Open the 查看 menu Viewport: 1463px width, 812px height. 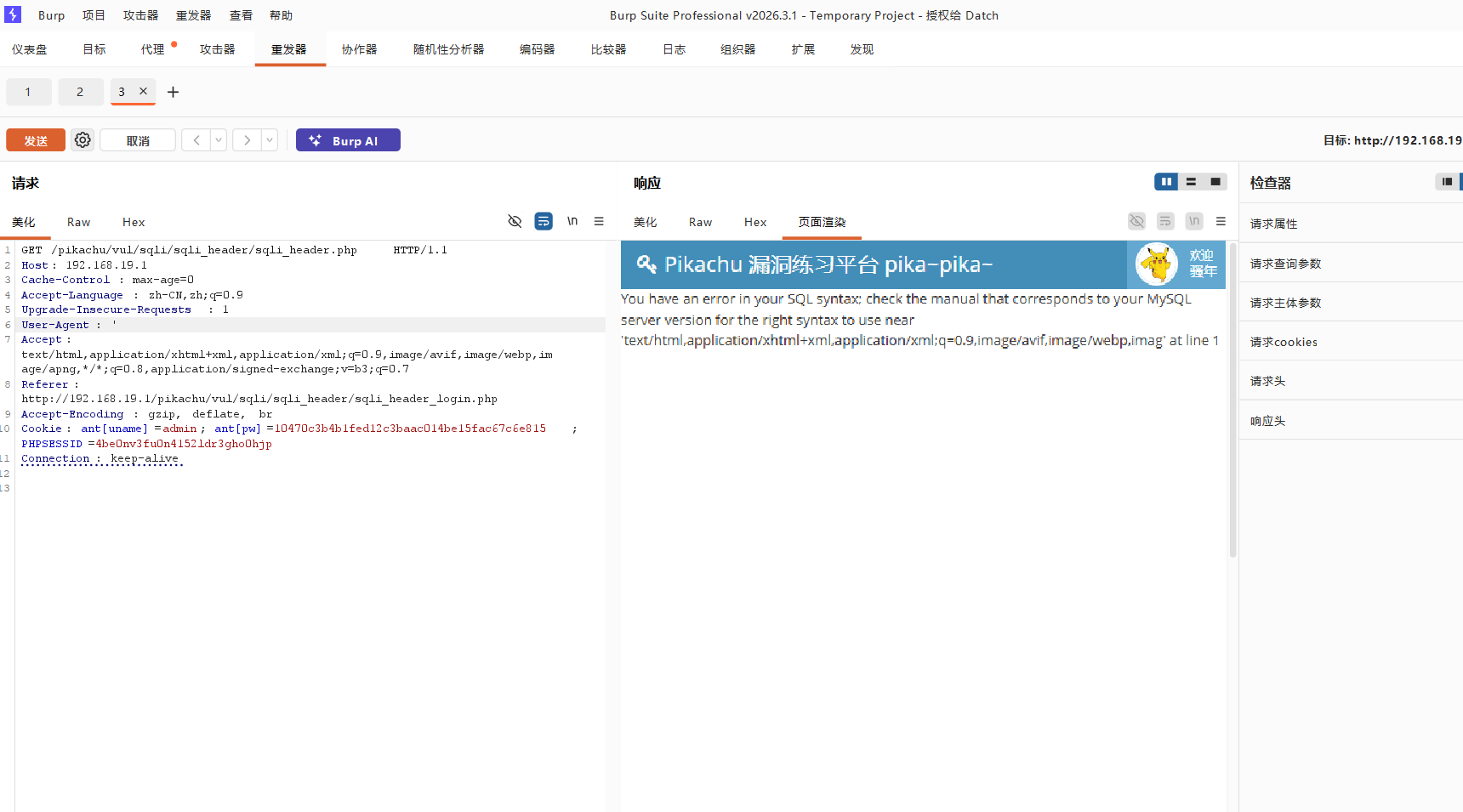tap(241, 15)
